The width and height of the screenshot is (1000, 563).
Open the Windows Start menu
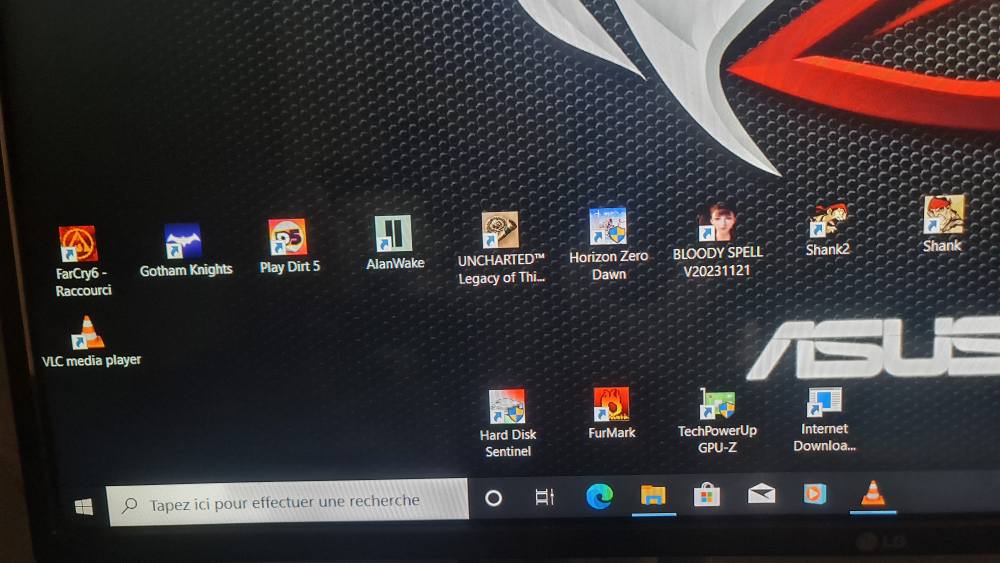[x=84, y=507]
